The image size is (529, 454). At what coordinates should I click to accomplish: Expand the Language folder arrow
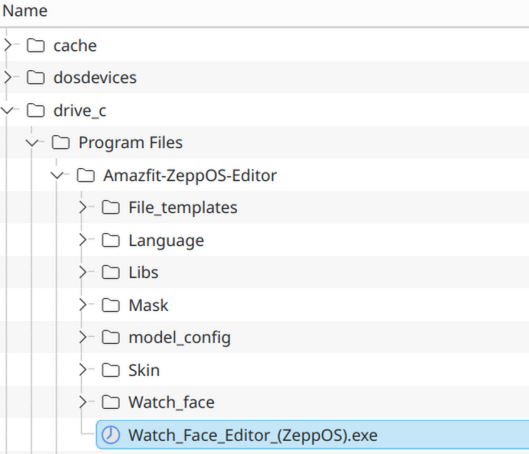tap(83, 240)
